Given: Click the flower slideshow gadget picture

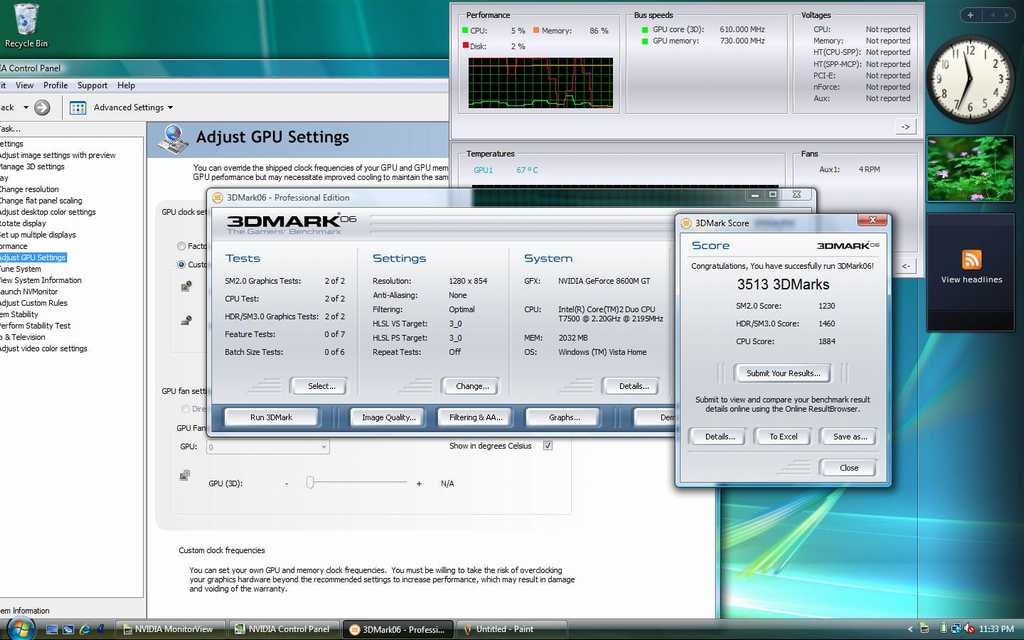Looking at the screenshot, I should tap(970, 168).
